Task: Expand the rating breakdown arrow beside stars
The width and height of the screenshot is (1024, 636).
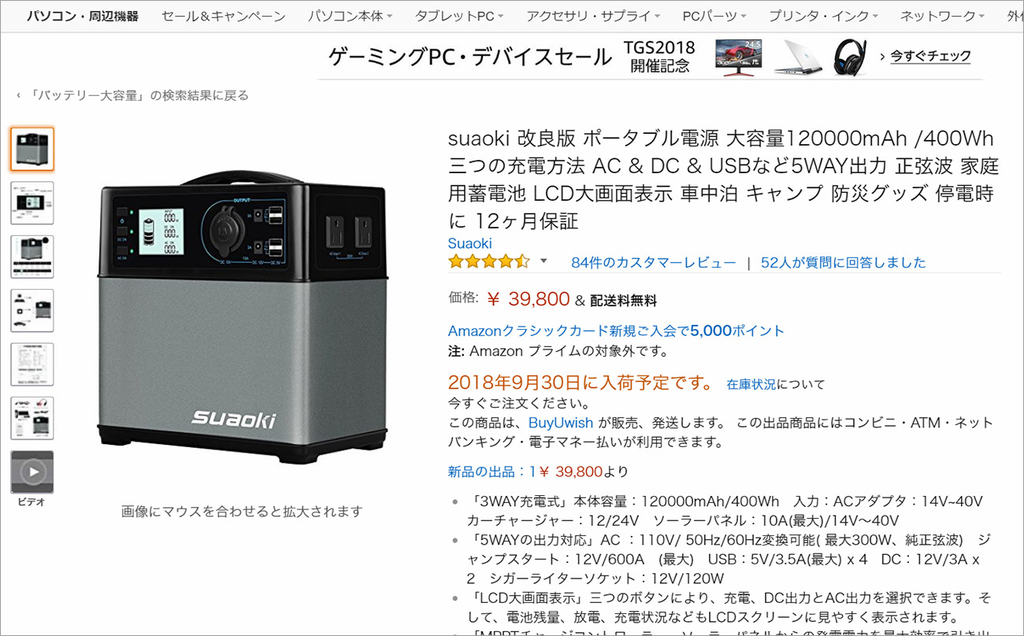Action: pos(543,262)
